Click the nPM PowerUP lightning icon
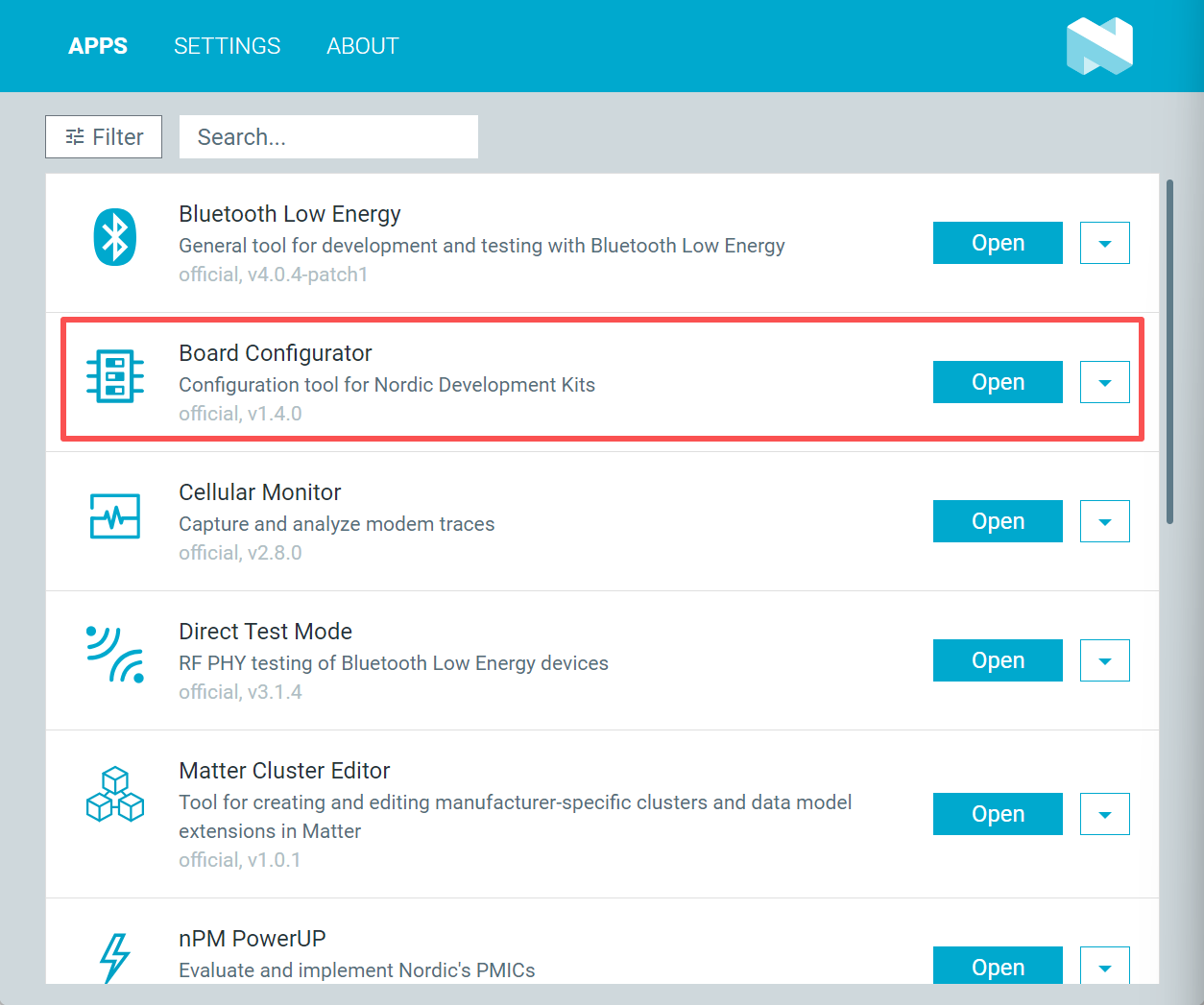 pyautogui.click(x=115, y=958)
